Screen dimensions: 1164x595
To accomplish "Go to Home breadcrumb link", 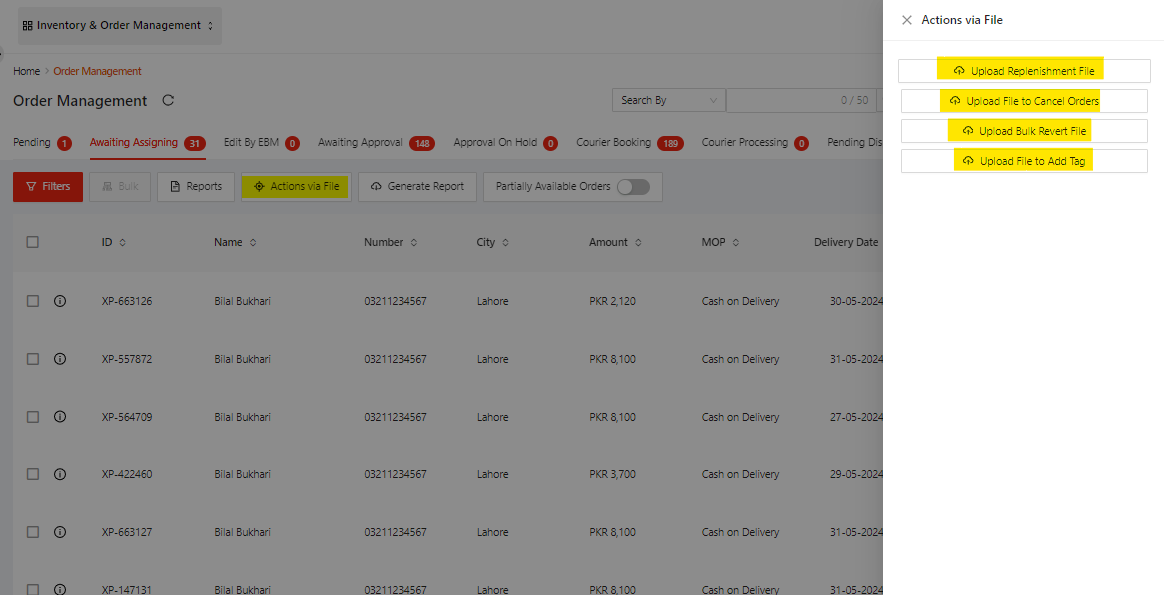I will click(26, 71).
